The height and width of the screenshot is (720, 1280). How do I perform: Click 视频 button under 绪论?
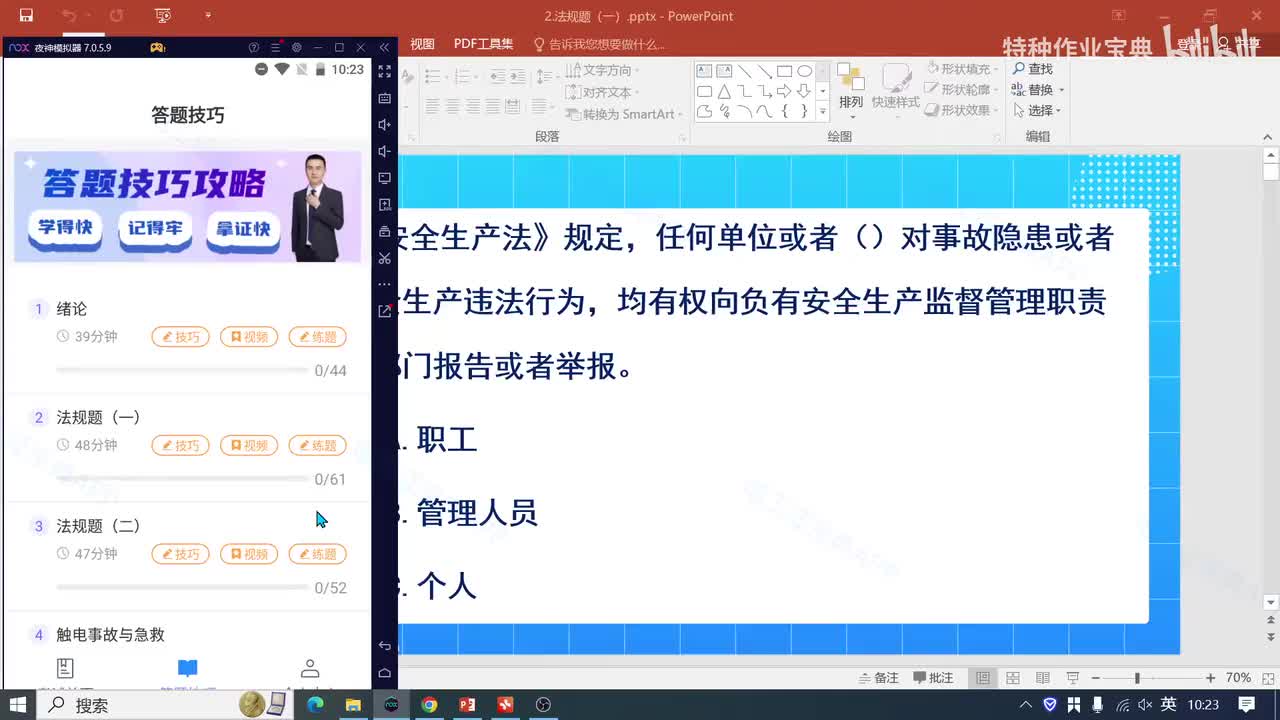click(249, 337)
